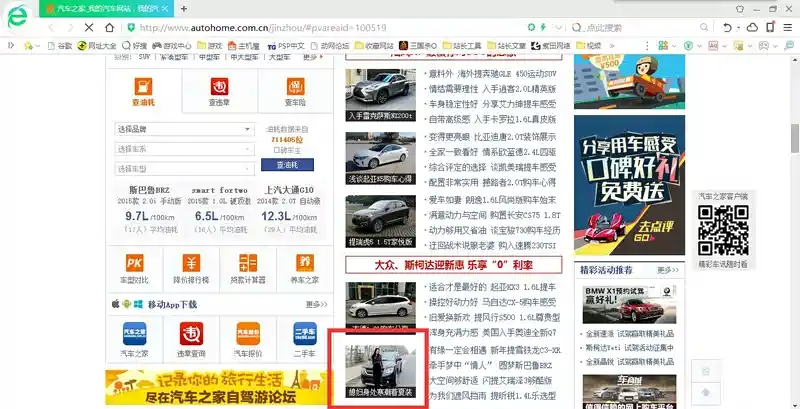Close the 汽车之家 browser tab
The image size is (800, 409).
[166, 9]
